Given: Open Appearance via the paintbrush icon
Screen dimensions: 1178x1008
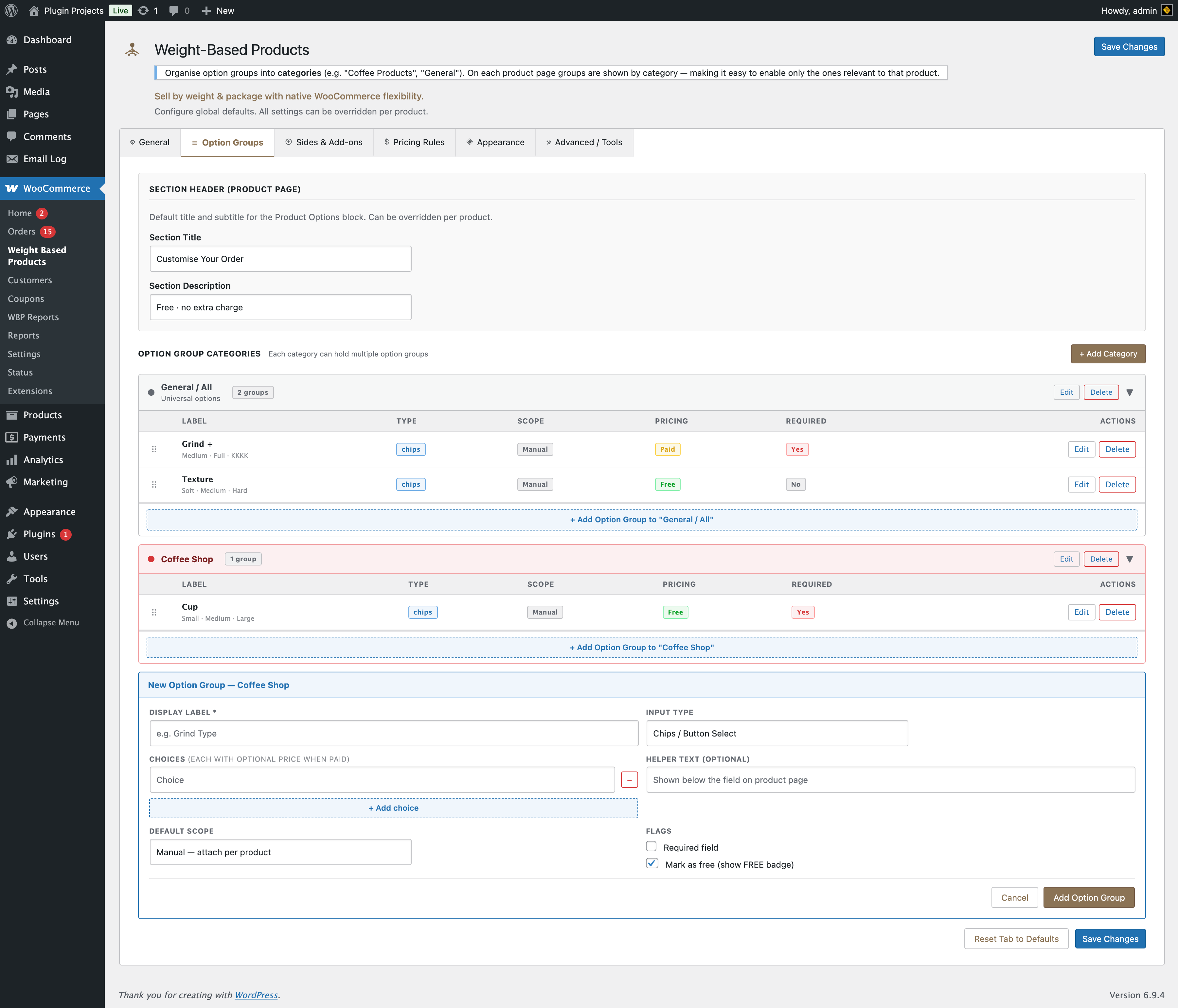Looking at the screenshot, I should tap(12, 511).
